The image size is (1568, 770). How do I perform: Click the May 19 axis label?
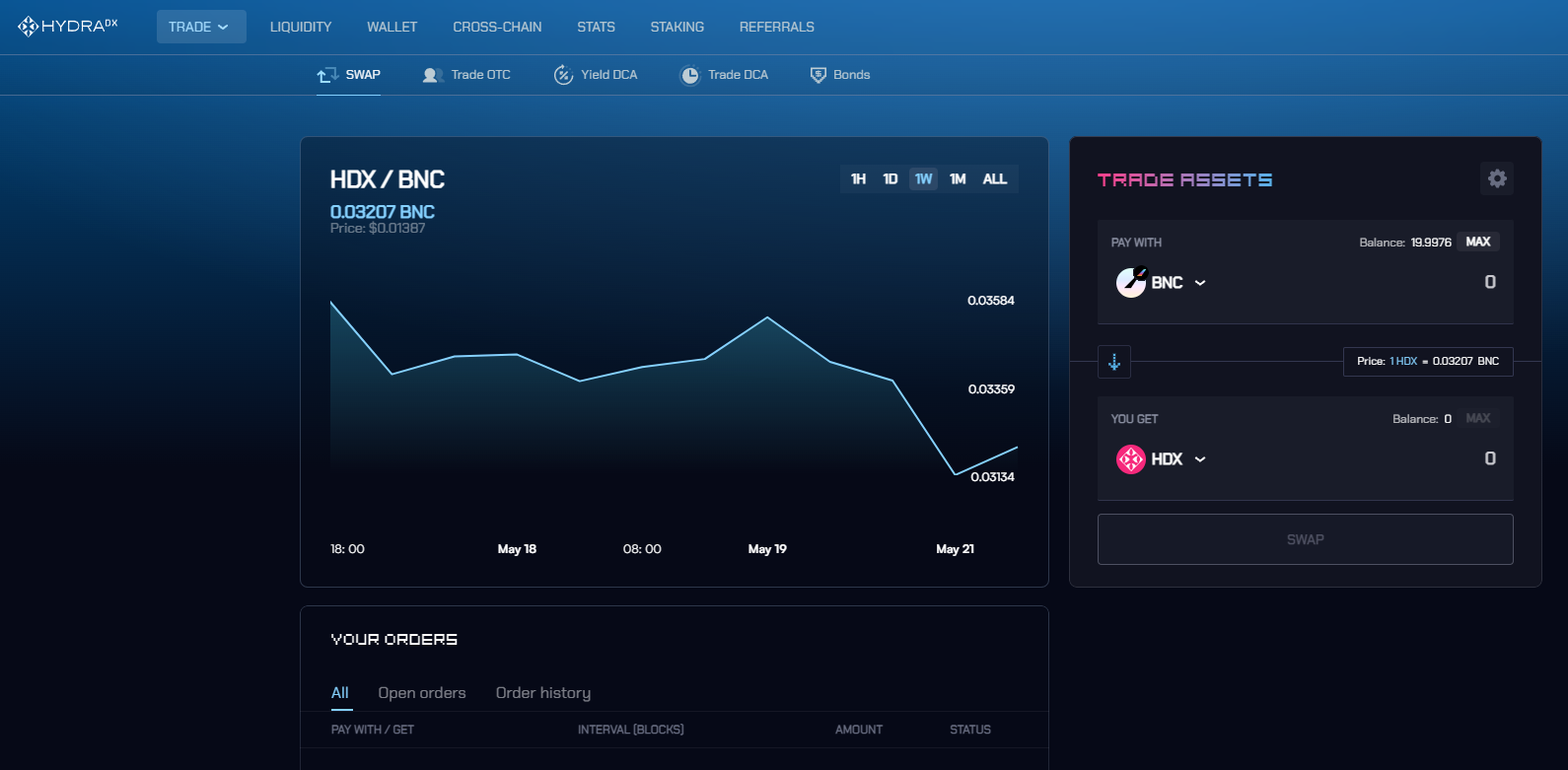[767, 549]
